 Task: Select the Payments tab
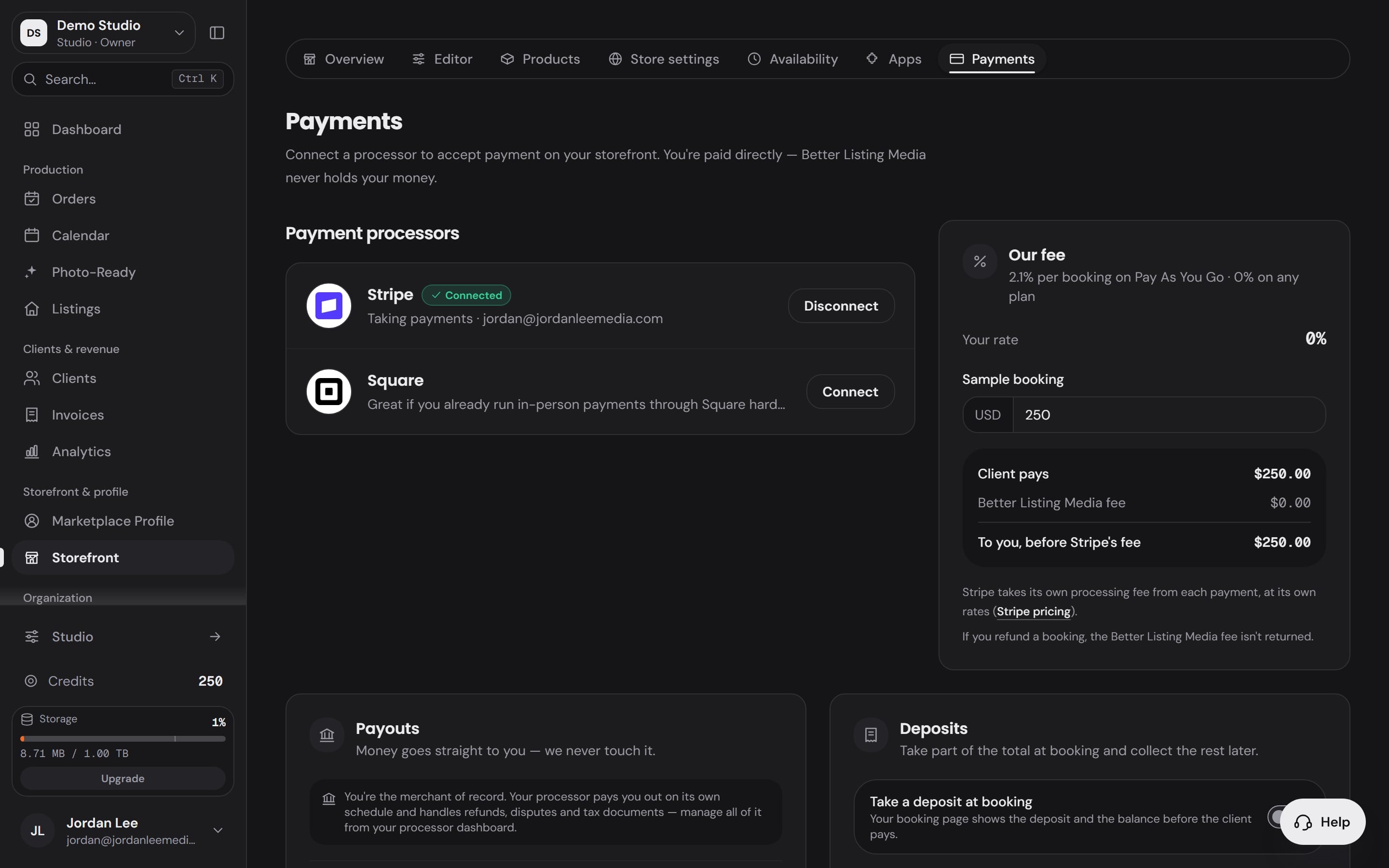(x=992, y=59)
